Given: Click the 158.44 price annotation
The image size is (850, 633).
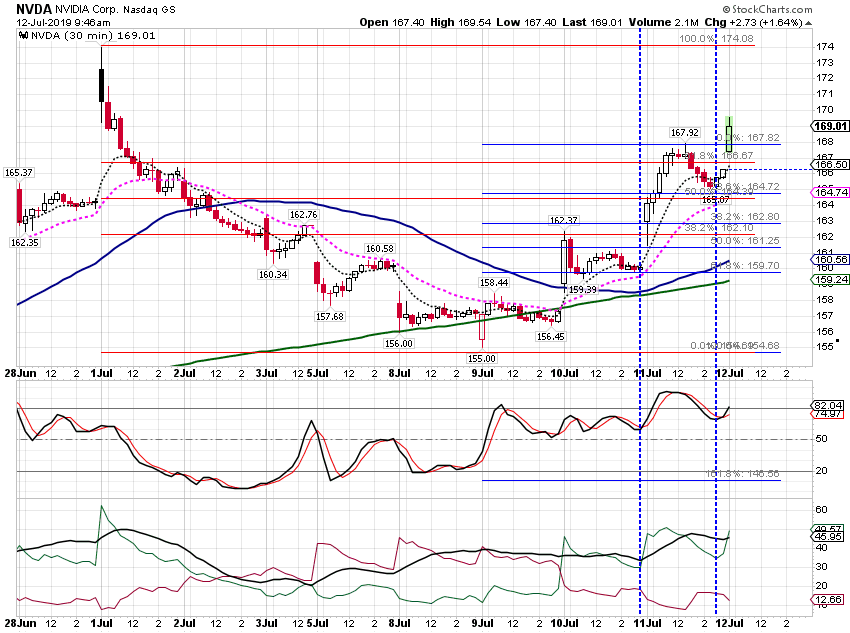Looking at the screenshot, I should point(494,283).
